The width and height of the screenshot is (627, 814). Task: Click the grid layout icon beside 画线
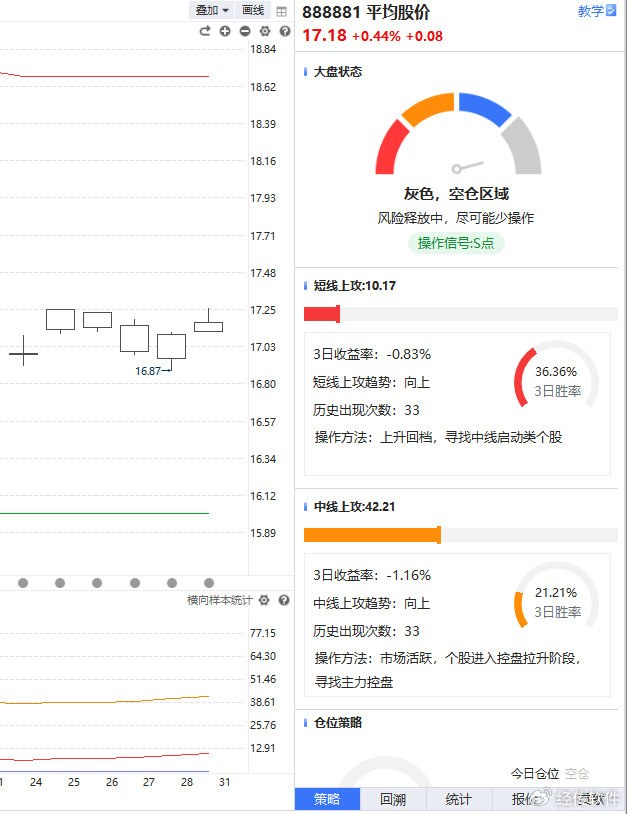tap(281, 11)
